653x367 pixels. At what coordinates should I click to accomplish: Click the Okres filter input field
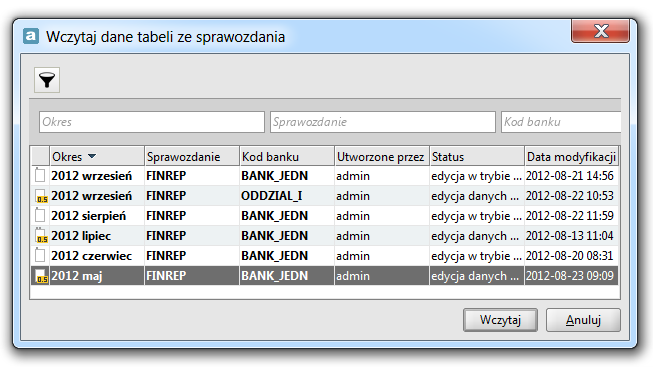point(152,122)
